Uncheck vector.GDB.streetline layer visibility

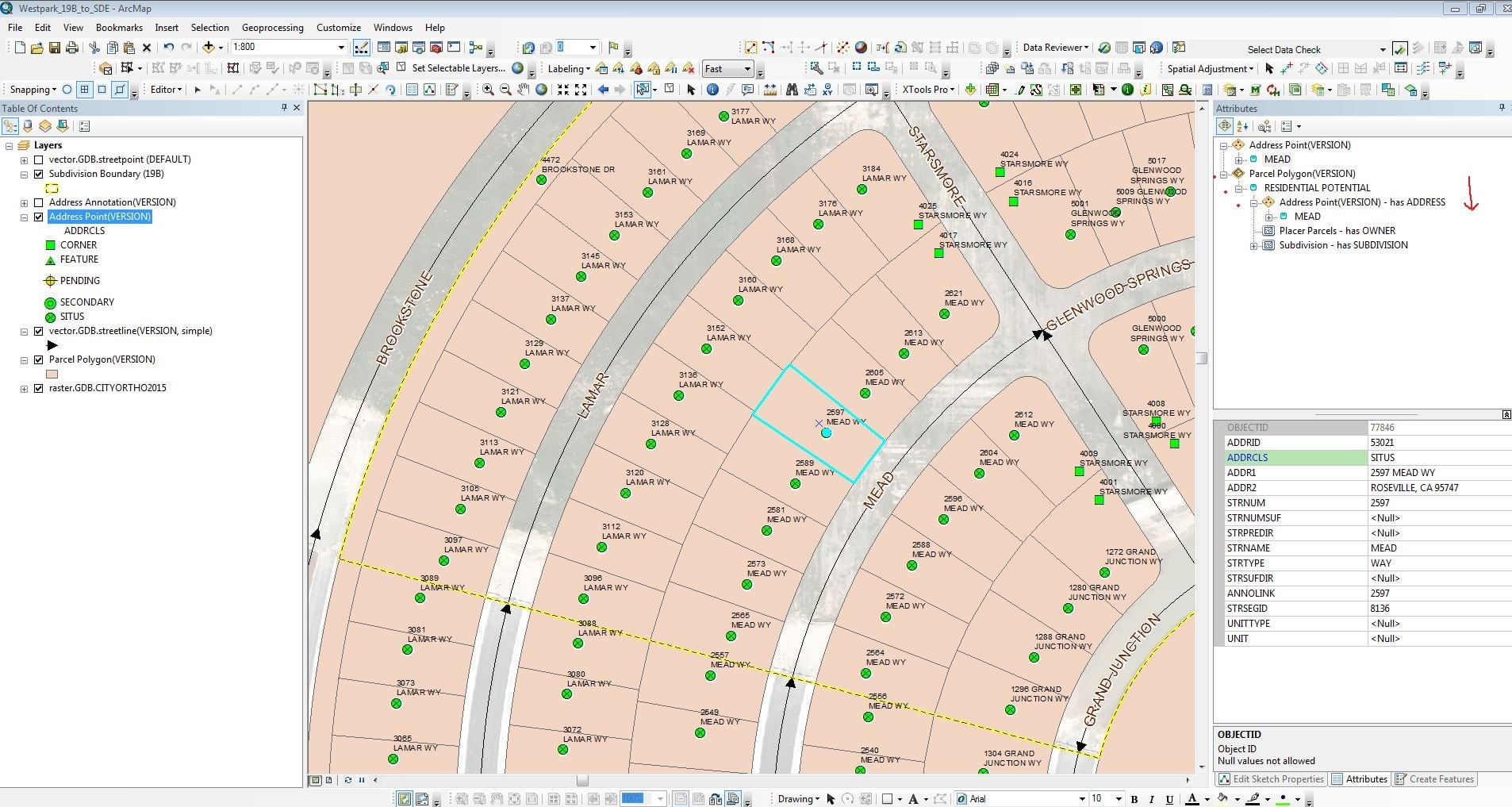38,331
